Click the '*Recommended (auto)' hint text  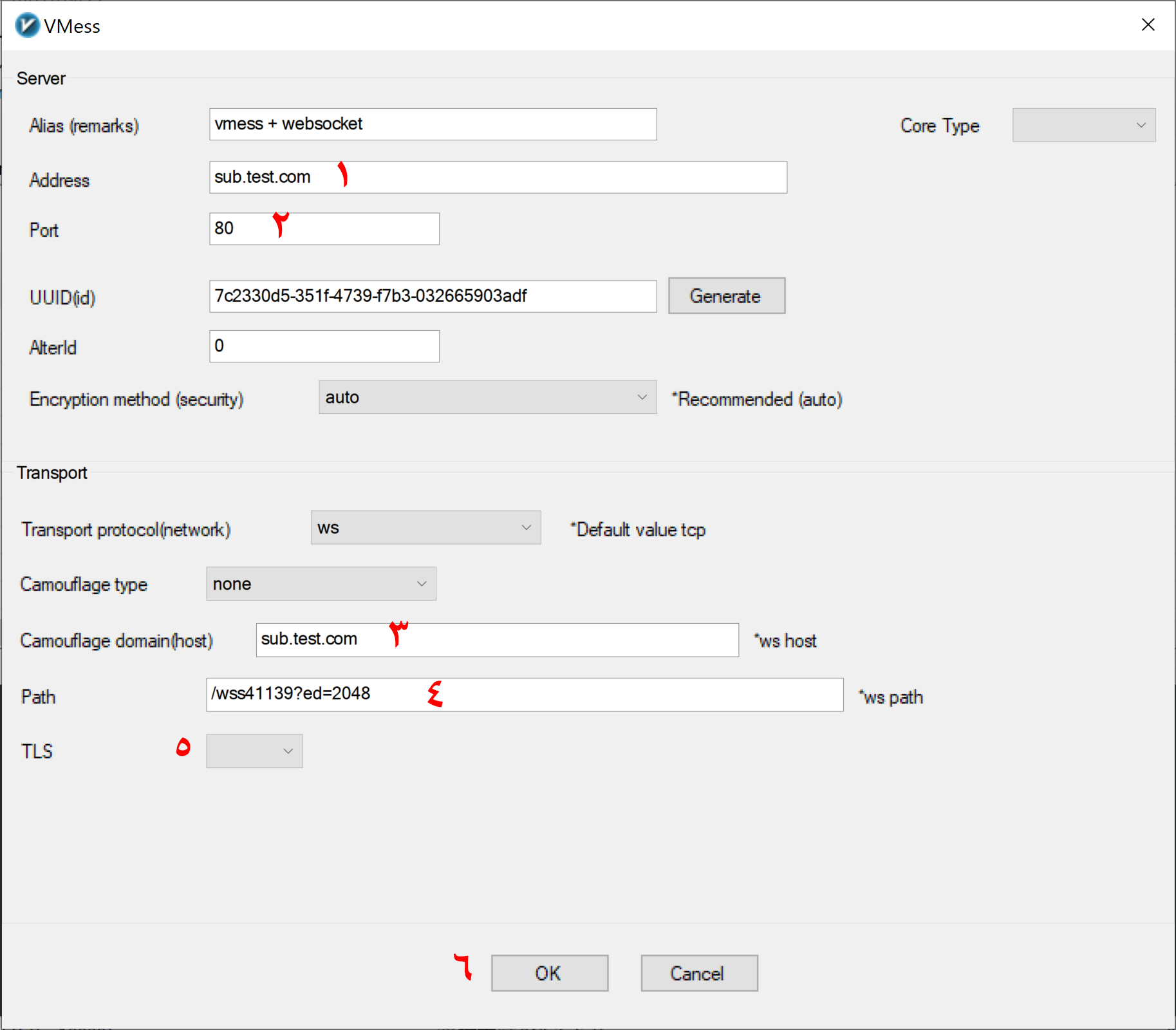757,400
